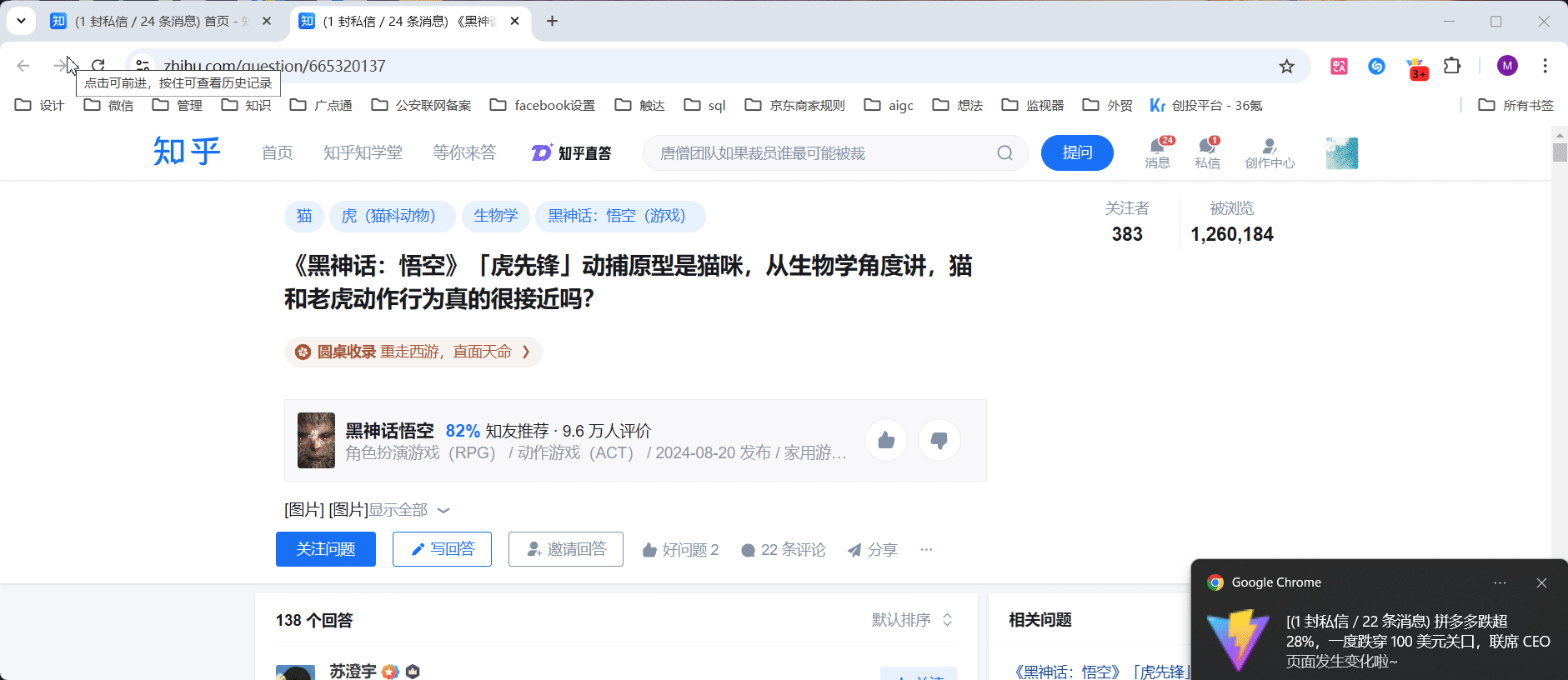
Task: Close the active 黑神话 tab
Action: [514, 21]
